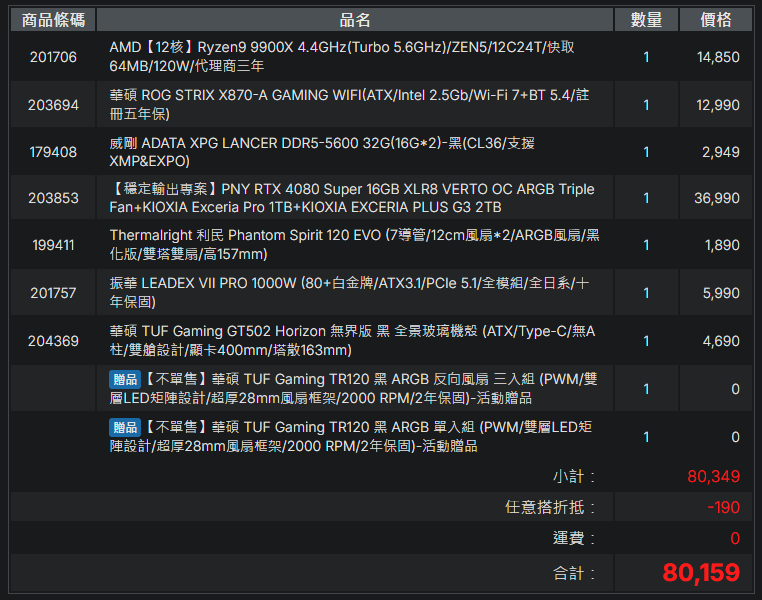Click the Thermalright Phantom Spirit 120 EVO item

point(354,245)
